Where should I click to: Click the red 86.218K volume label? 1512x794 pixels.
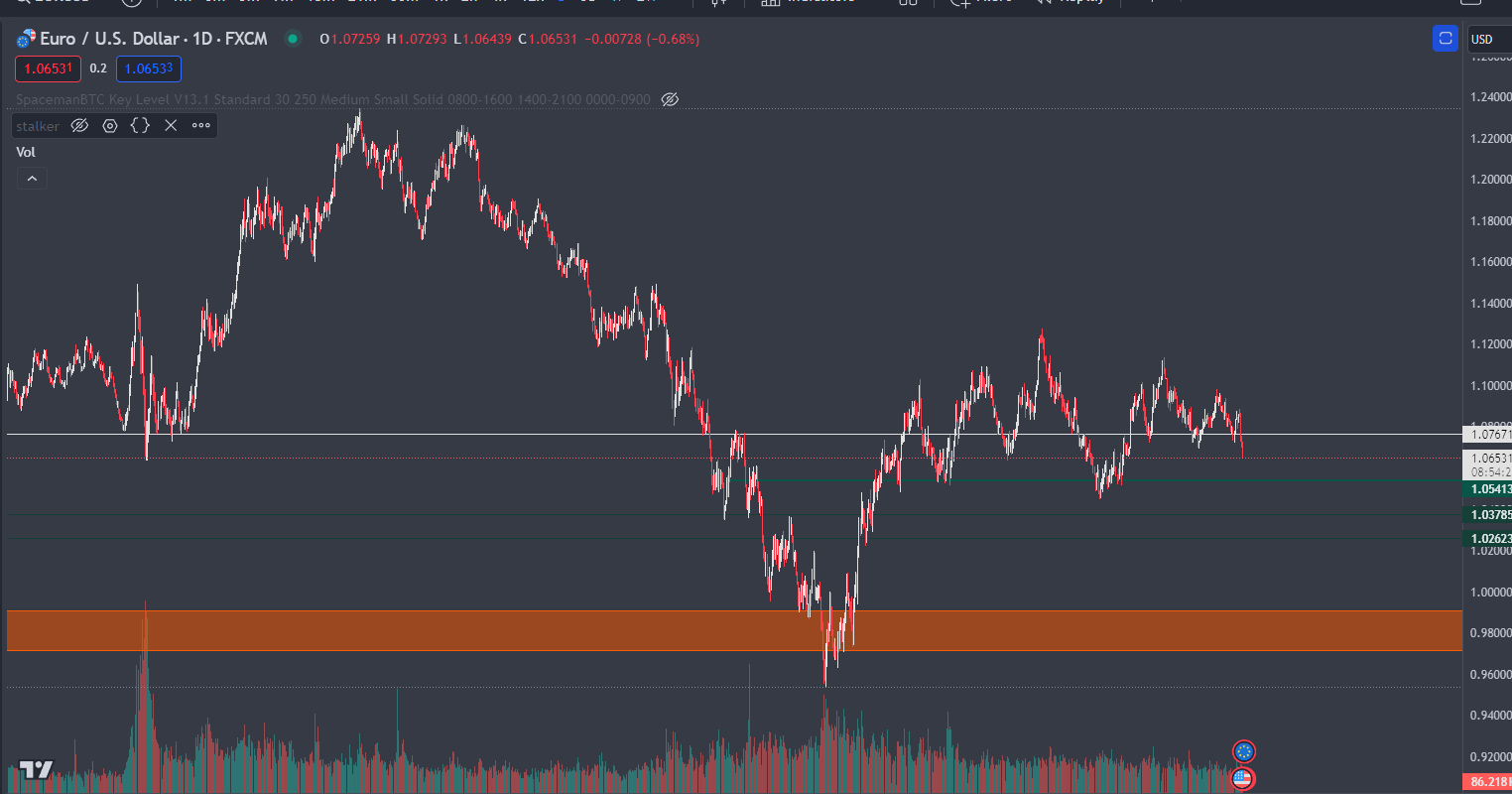tap(1487, 782)
